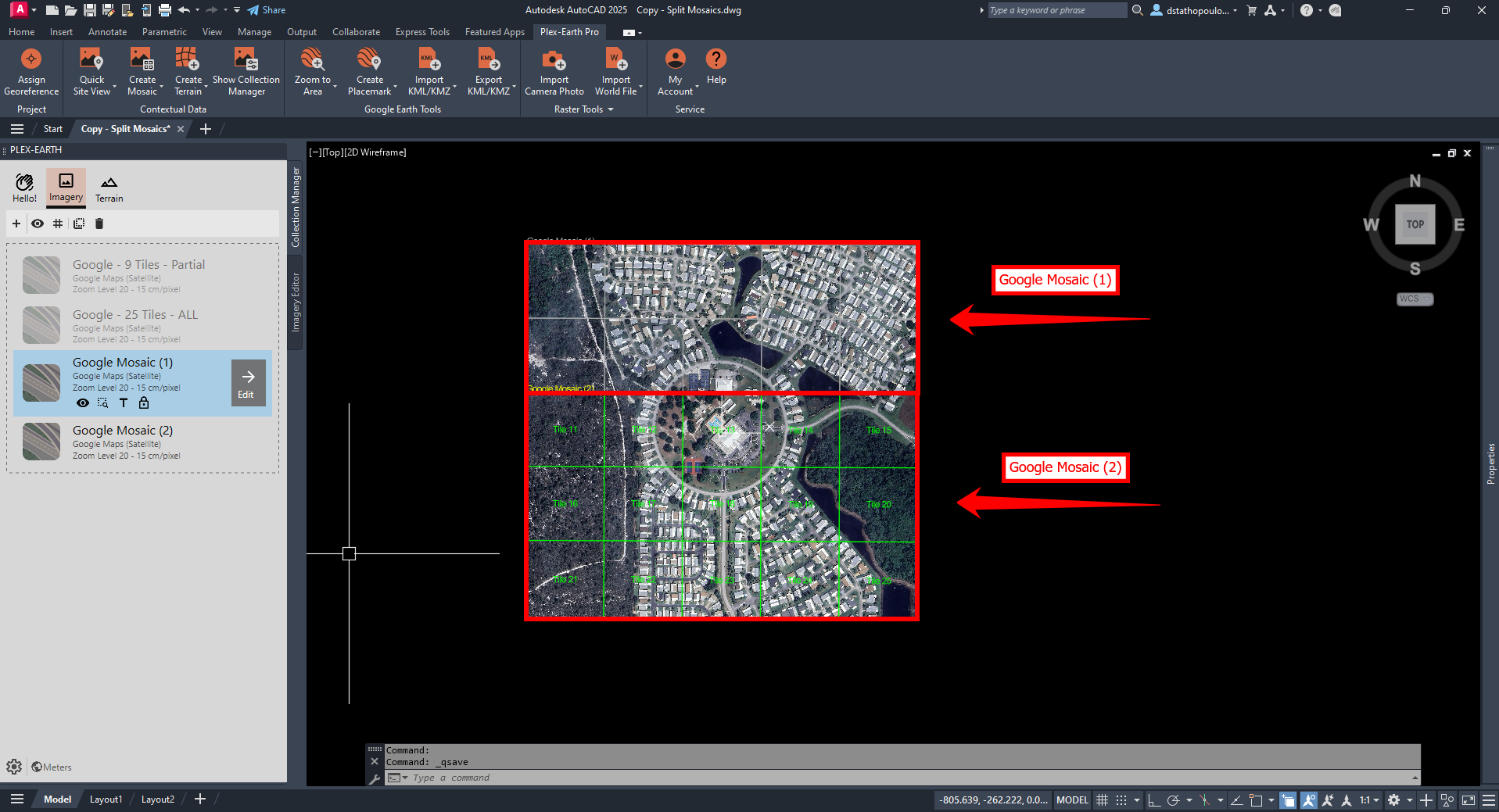This screenshot has height=812, width=1499.
Task: Click the Create Placemark tool
Action: [x=369, y=72]
